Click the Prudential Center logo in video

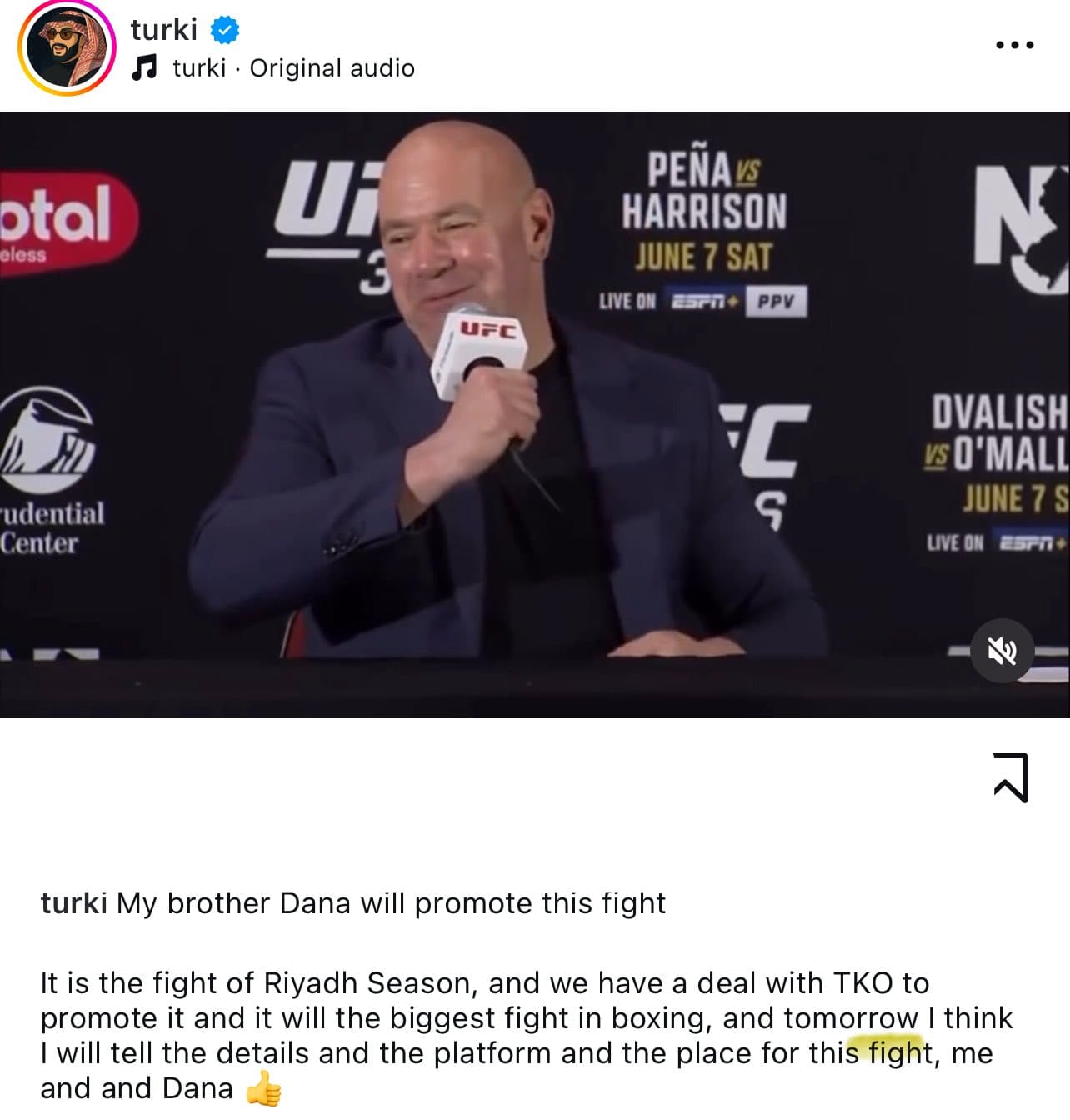click(x=50, y=472)
